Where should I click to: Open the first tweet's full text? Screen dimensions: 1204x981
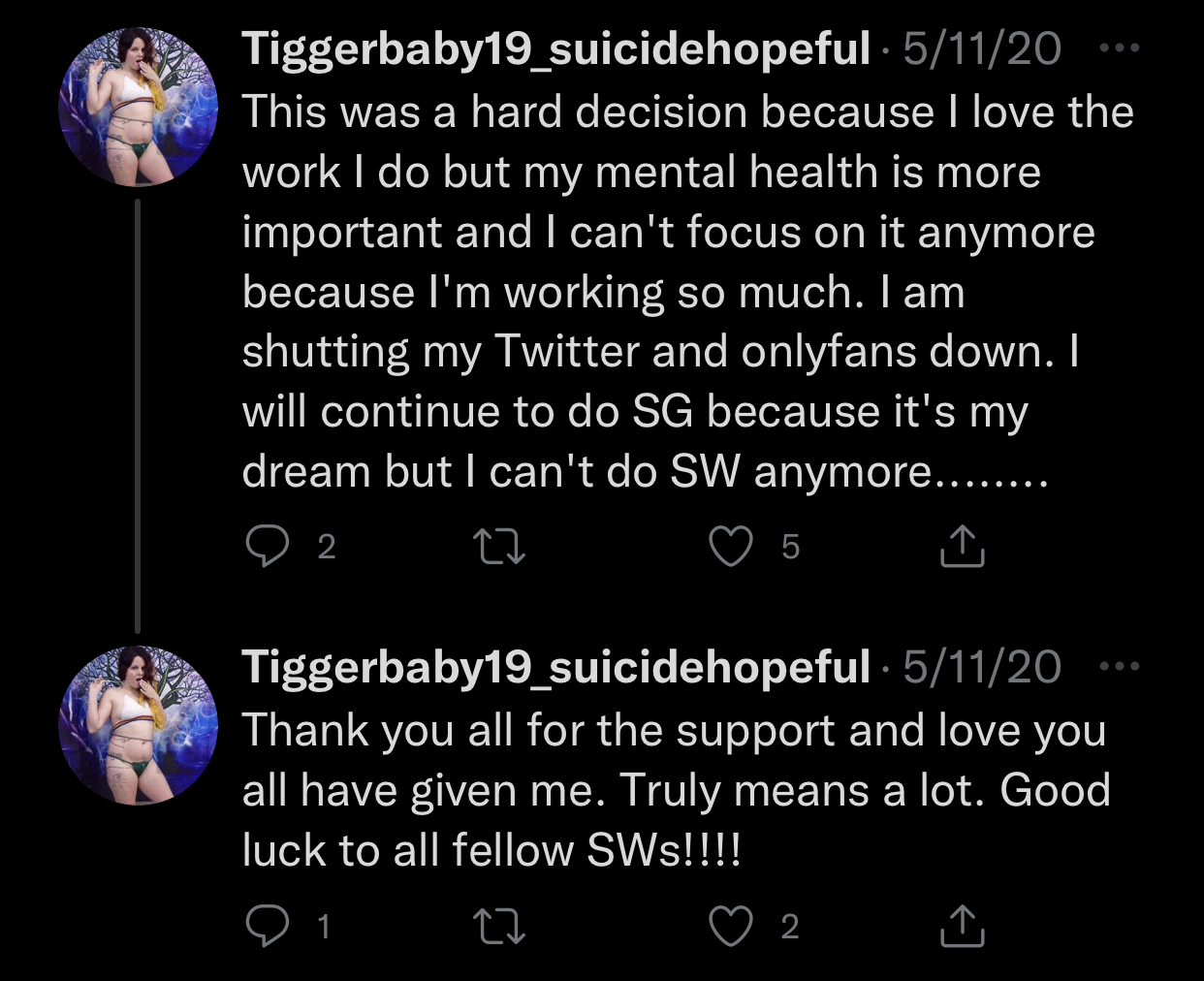[687, 292]
